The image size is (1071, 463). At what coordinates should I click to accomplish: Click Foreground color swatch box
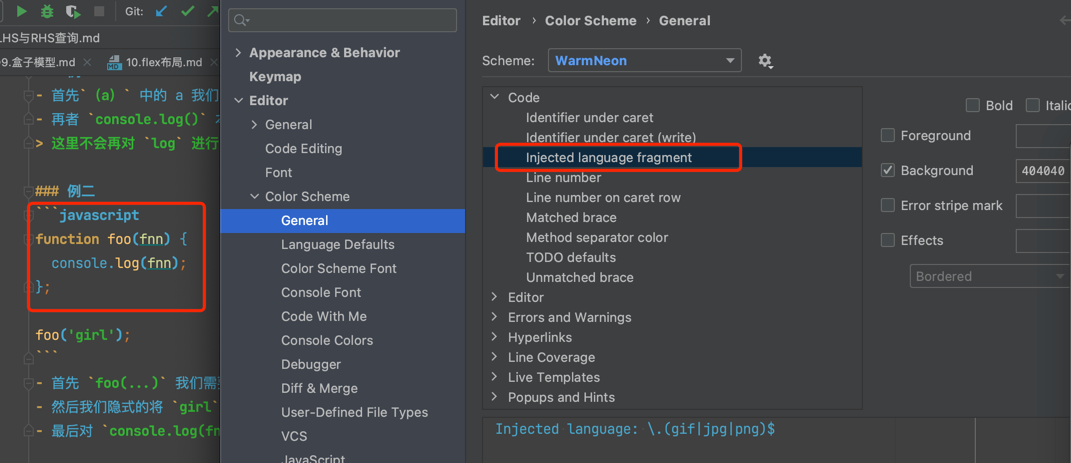[x=1043, y=136]
